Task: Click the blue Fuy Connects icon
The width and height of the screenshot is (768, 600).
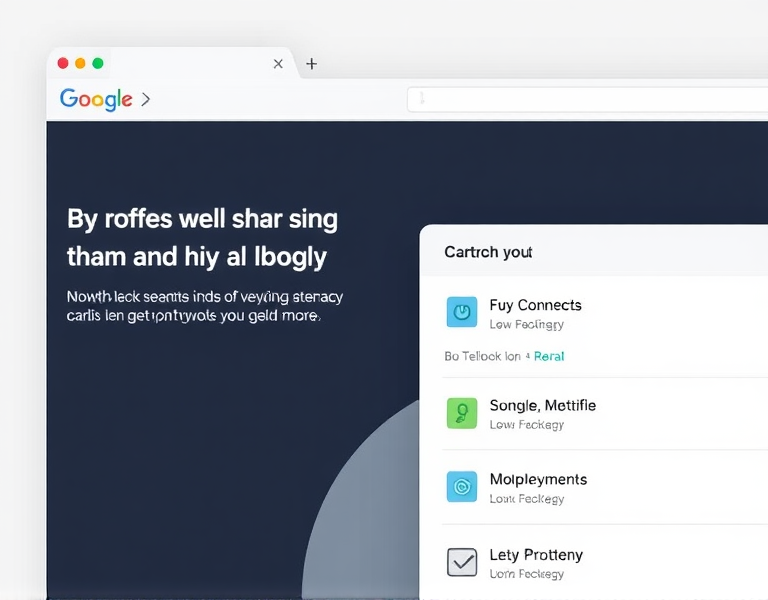Action: click(x=462, y=312)
